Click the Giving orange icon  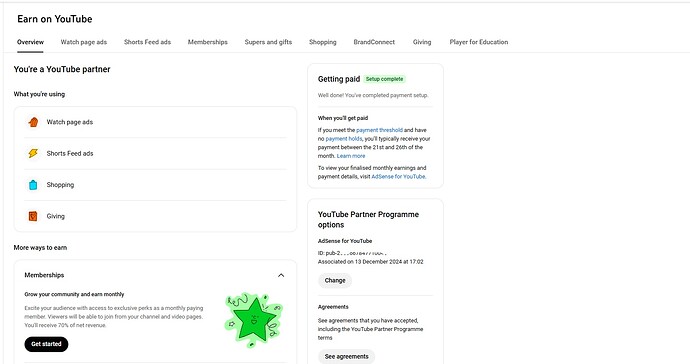click(33, 216)
